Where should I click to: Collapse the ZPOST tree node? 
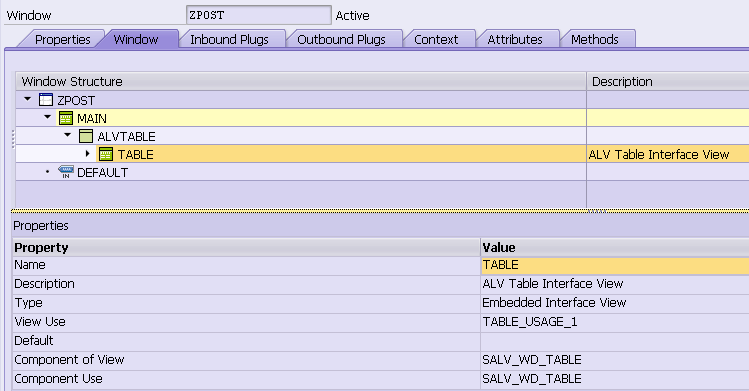coord(28,99)
